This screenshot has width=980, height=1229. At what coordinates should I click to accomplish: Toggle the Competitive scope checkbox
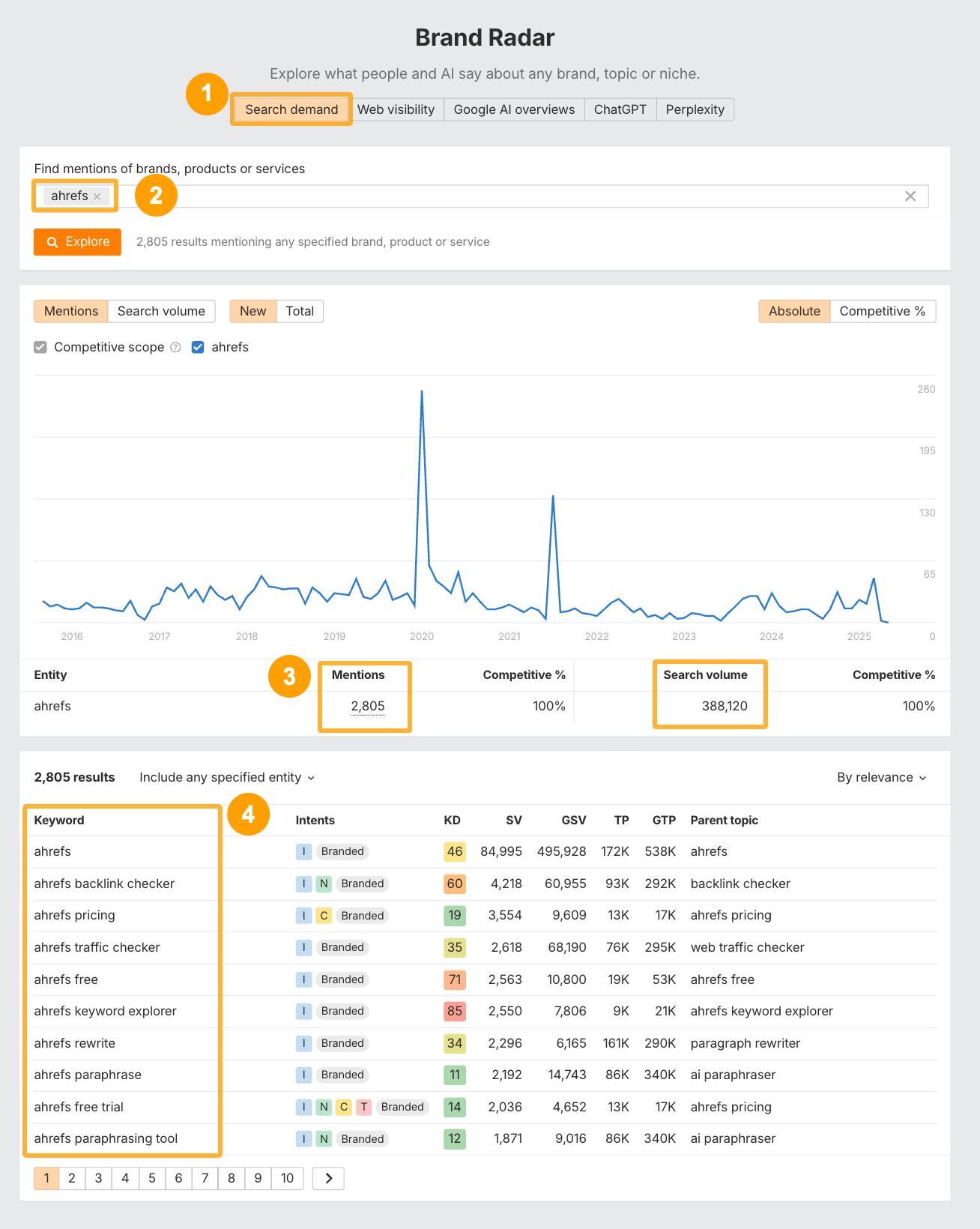[x=40, y=347]
